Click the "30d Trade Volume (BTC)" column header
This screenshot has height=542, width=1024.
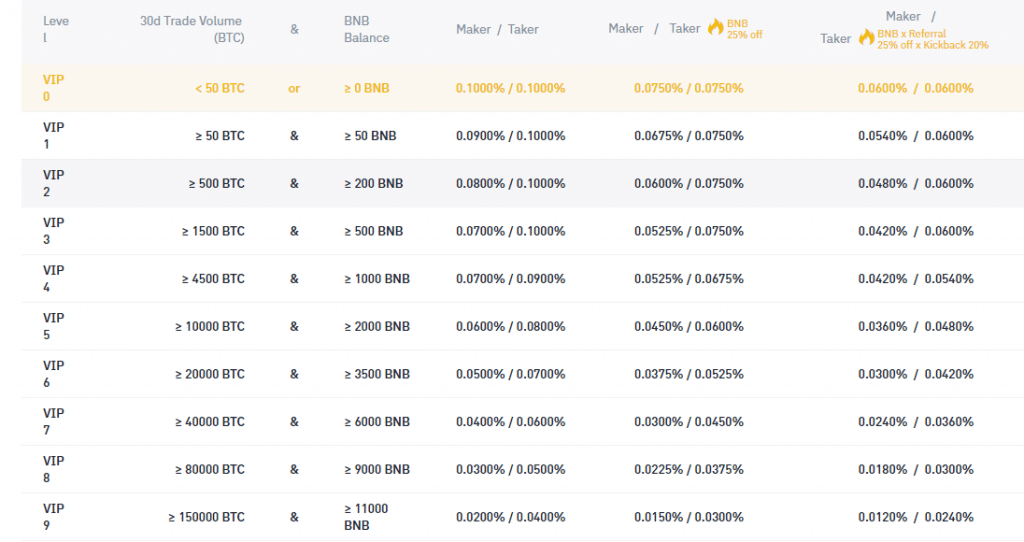(x=192, y=29)
